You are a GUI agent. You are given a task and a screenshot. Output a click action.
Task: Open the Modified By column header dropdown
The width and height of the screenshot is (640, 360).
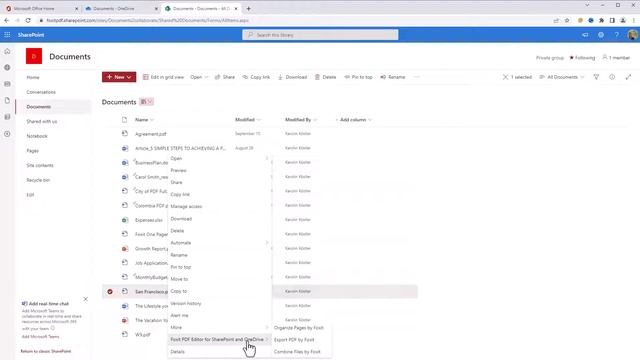pyautogui.click(x=301, y=120)
